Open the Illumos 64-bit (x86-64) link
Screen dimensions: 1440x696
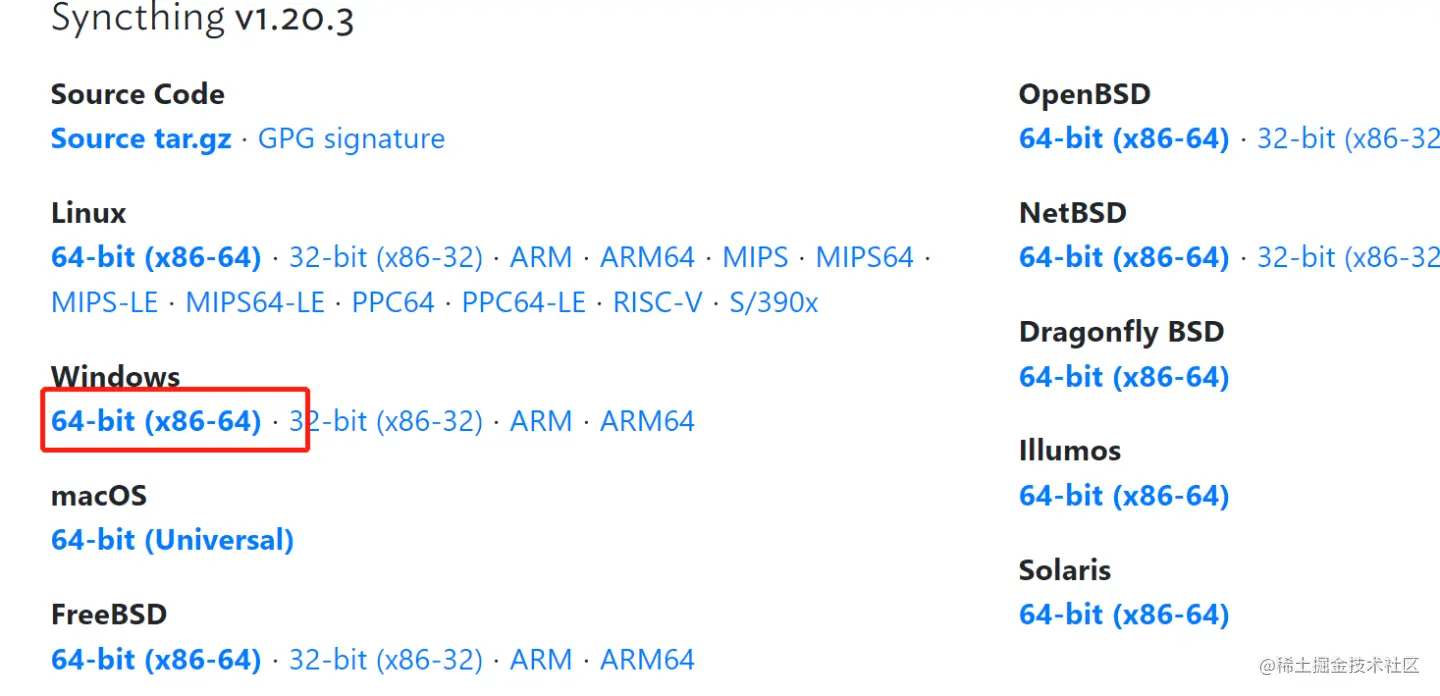[1123, 496]
